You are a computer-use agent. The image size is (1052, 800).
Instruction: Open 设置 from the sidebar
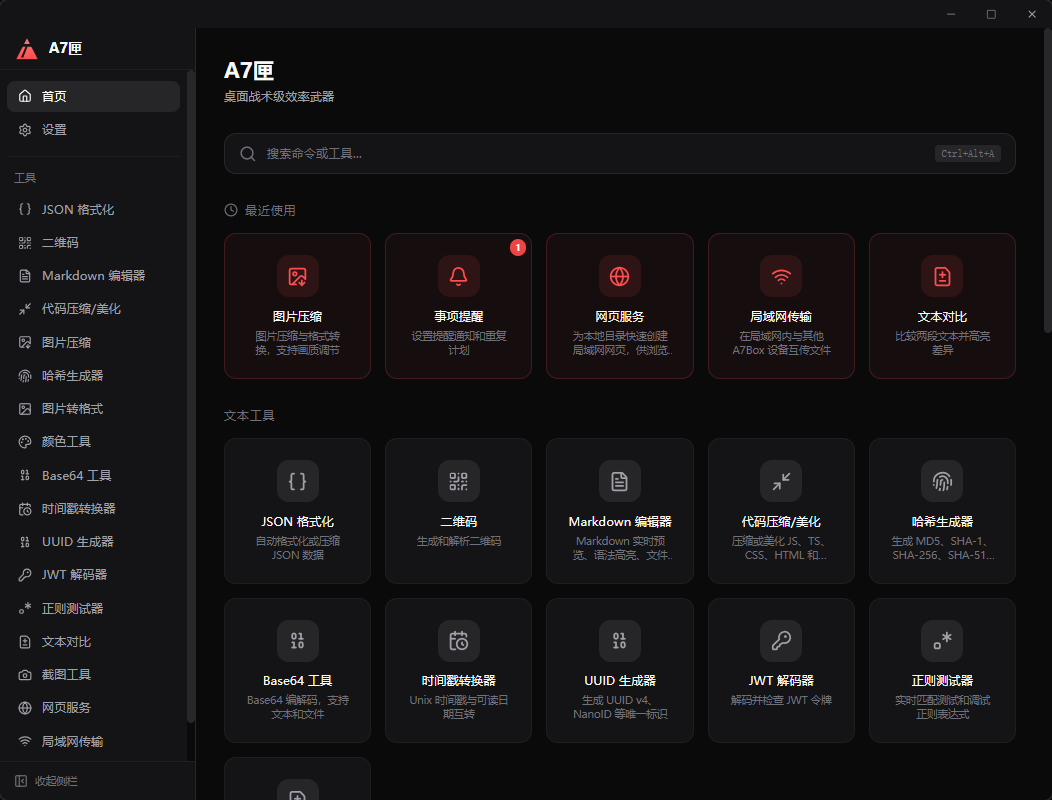click(93, 130)
